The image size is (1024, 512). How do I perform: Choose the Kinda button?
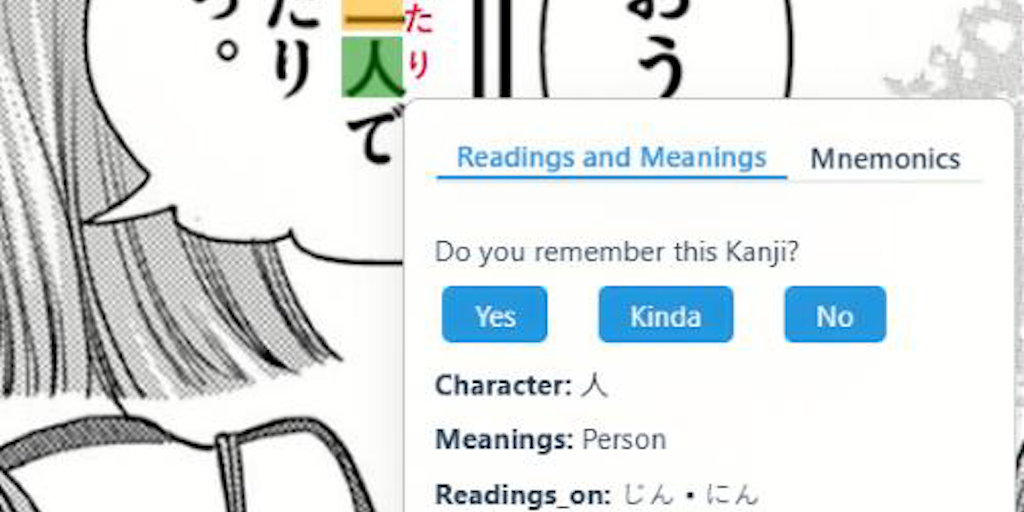coord(665,314)
